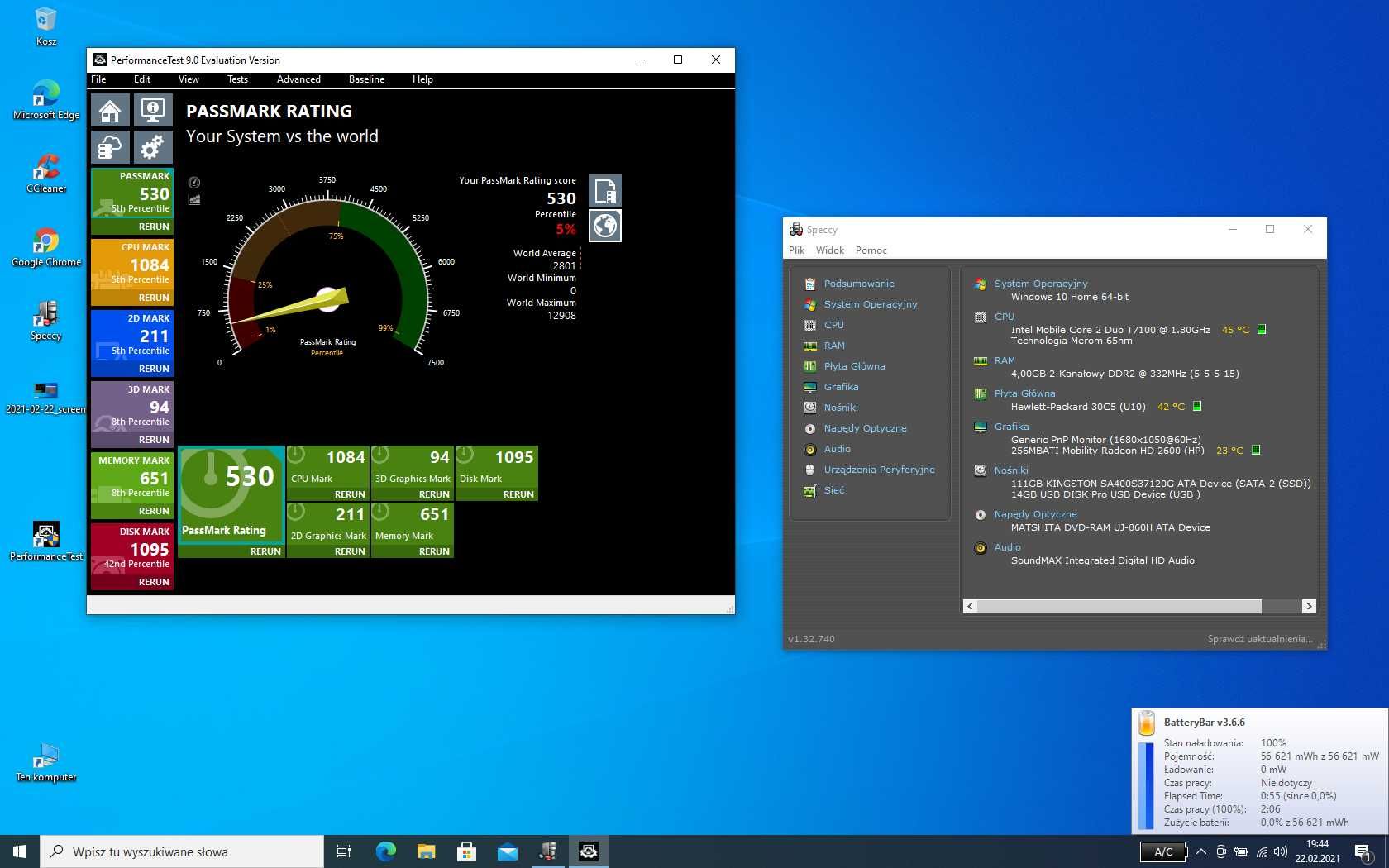Select Nośniki in Speccy sidebar
This screenshot has height=868, width=1389.
pos(841,408)
